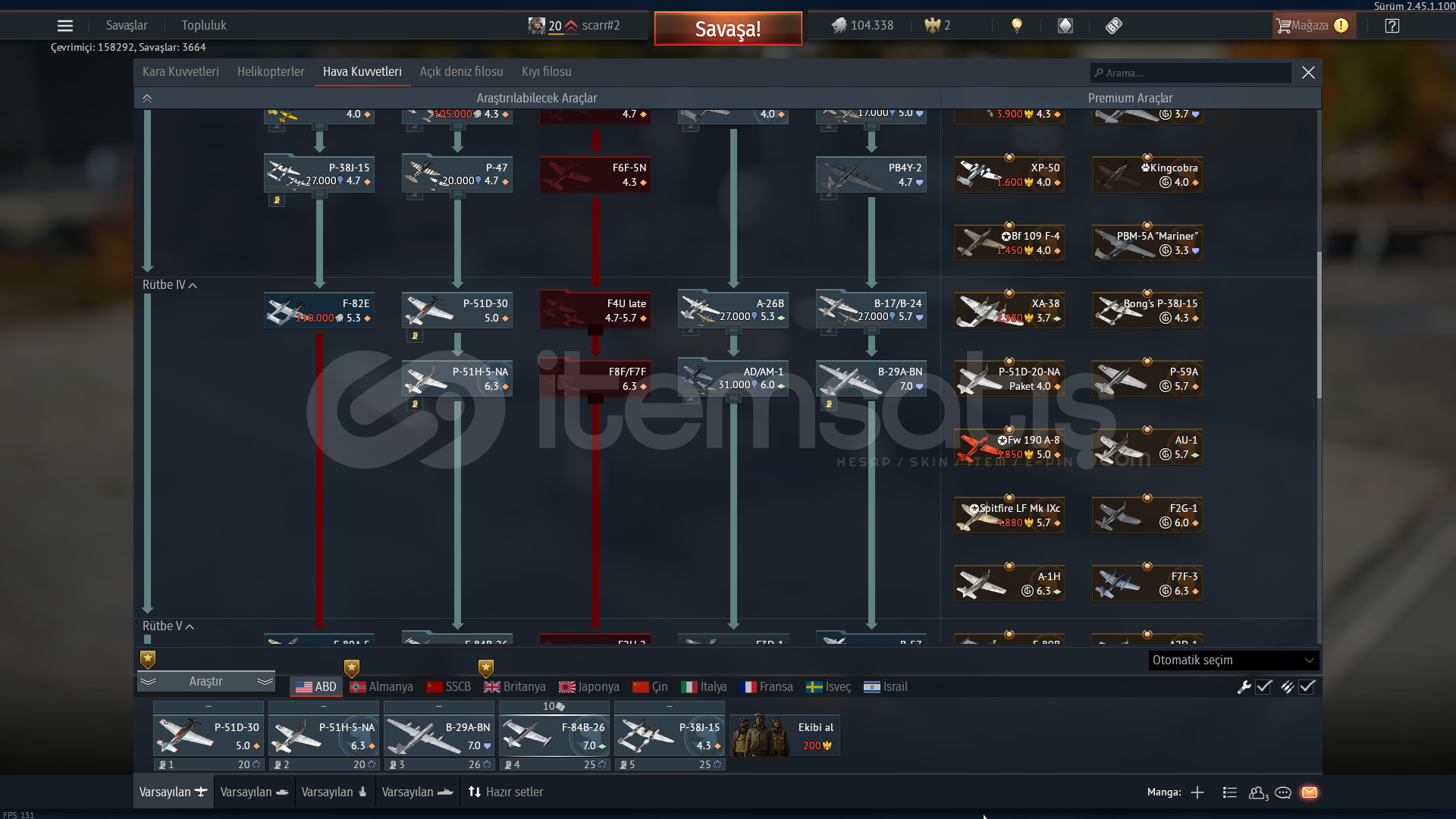Open the mail envelope icon
The width and height of the screenshot is (1456, 819).
1310,792
